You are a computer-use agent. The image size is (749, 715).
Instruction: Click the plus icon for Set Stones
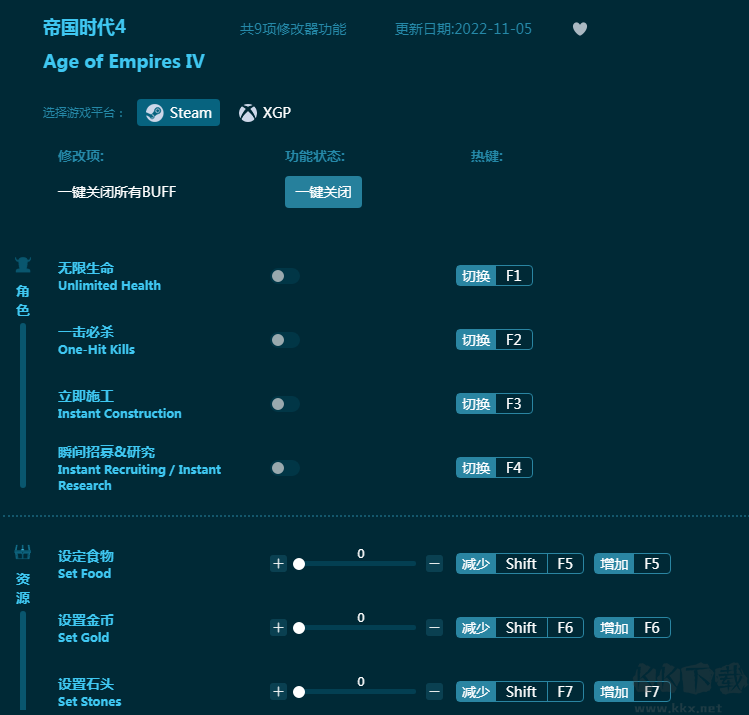coord(278,692)
